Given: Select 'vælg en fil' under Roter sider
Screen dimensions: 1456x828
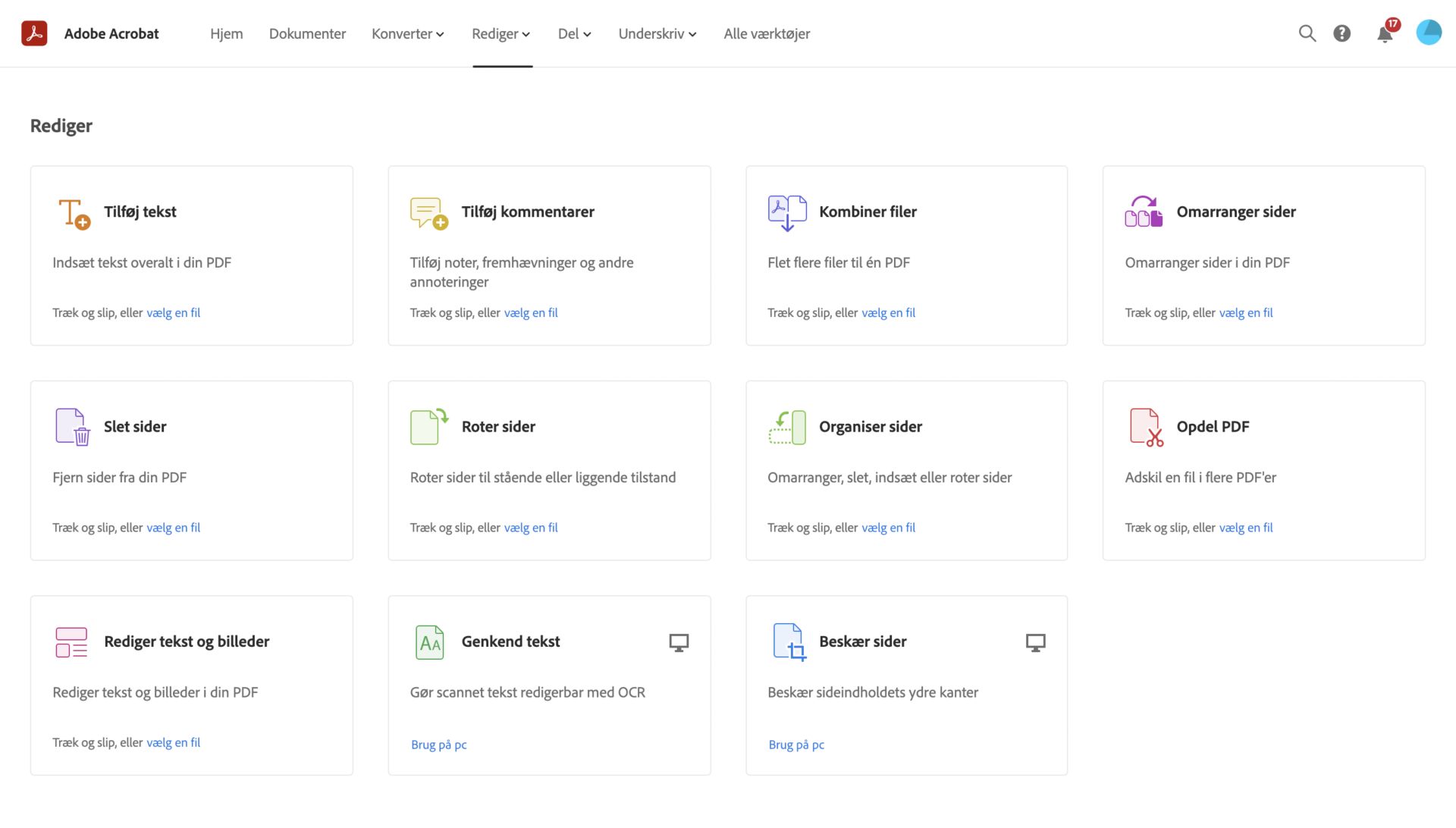Looking at the screenshot, I should [x=531, y=528].
